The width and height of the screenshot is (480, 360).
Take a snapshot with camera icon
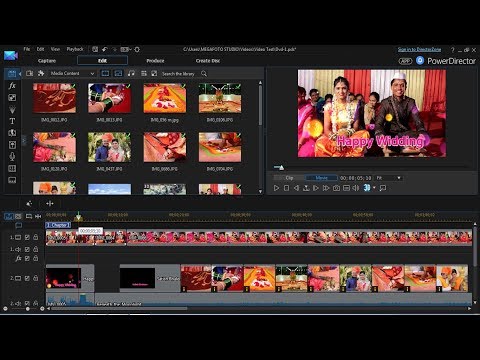tap(336, 188)
